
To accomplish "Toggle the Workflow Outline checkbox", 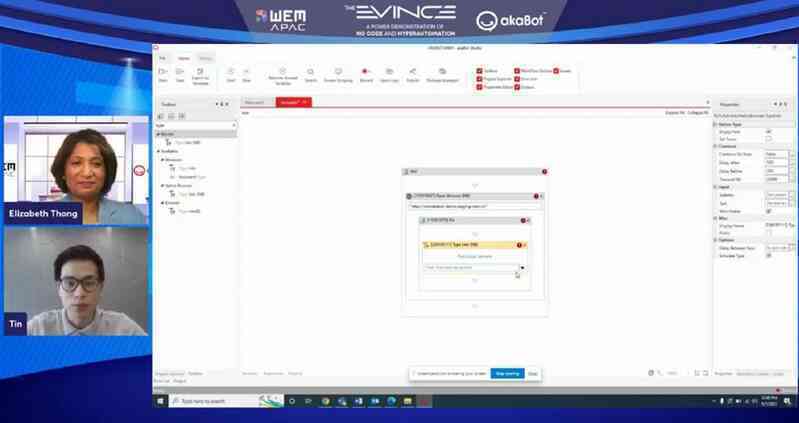I will (x=517, y=71).
